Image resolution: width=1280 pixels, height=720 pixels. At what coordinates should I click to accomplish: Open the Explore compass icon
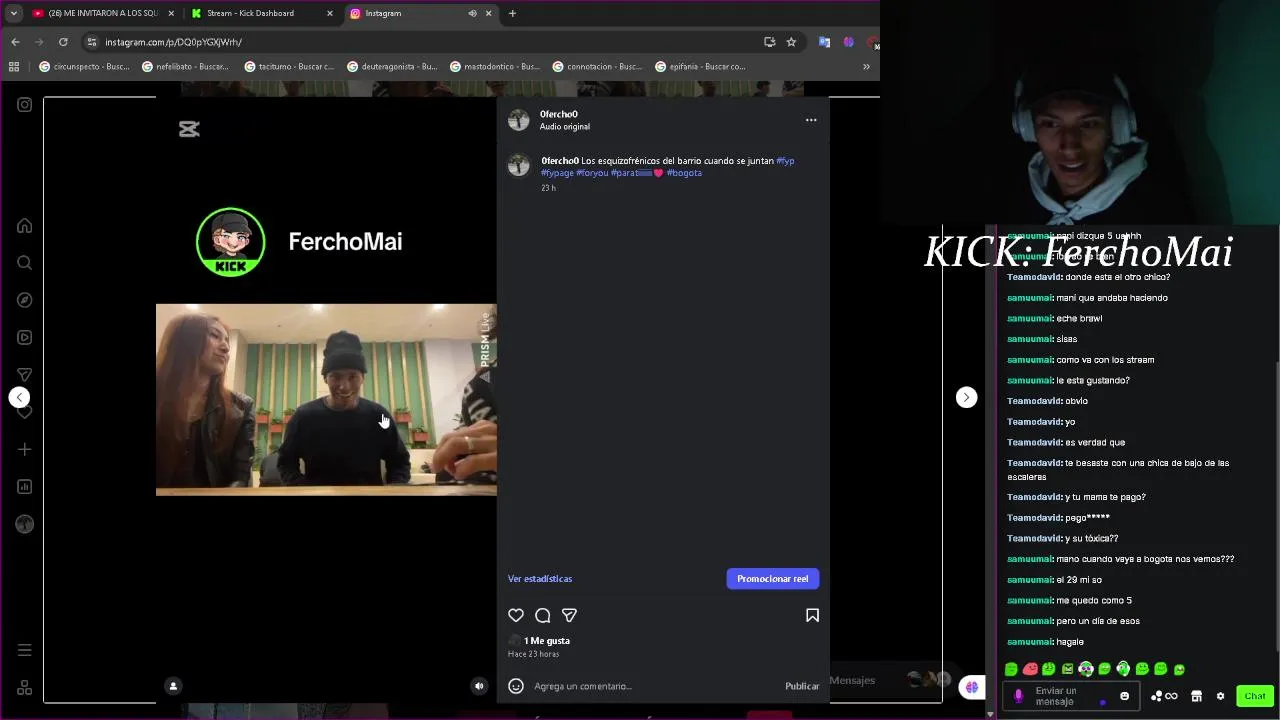pyautogui.click(x=24, y=300)
